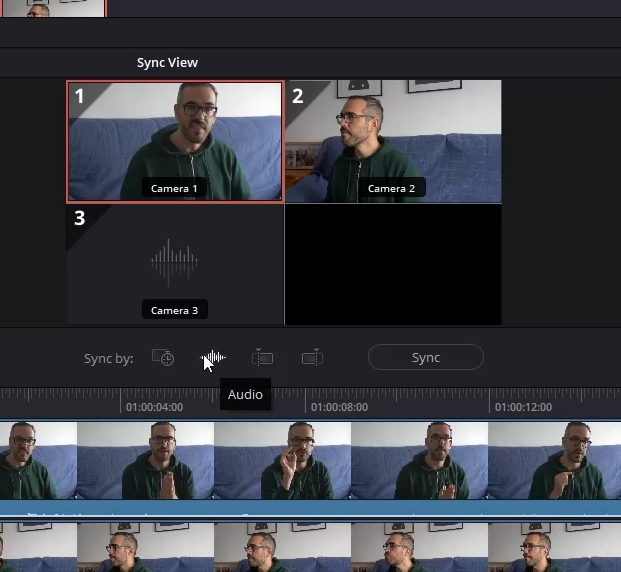Click the Sync View panel title
This screenshot has height=572, width=621.
(167, 62)
